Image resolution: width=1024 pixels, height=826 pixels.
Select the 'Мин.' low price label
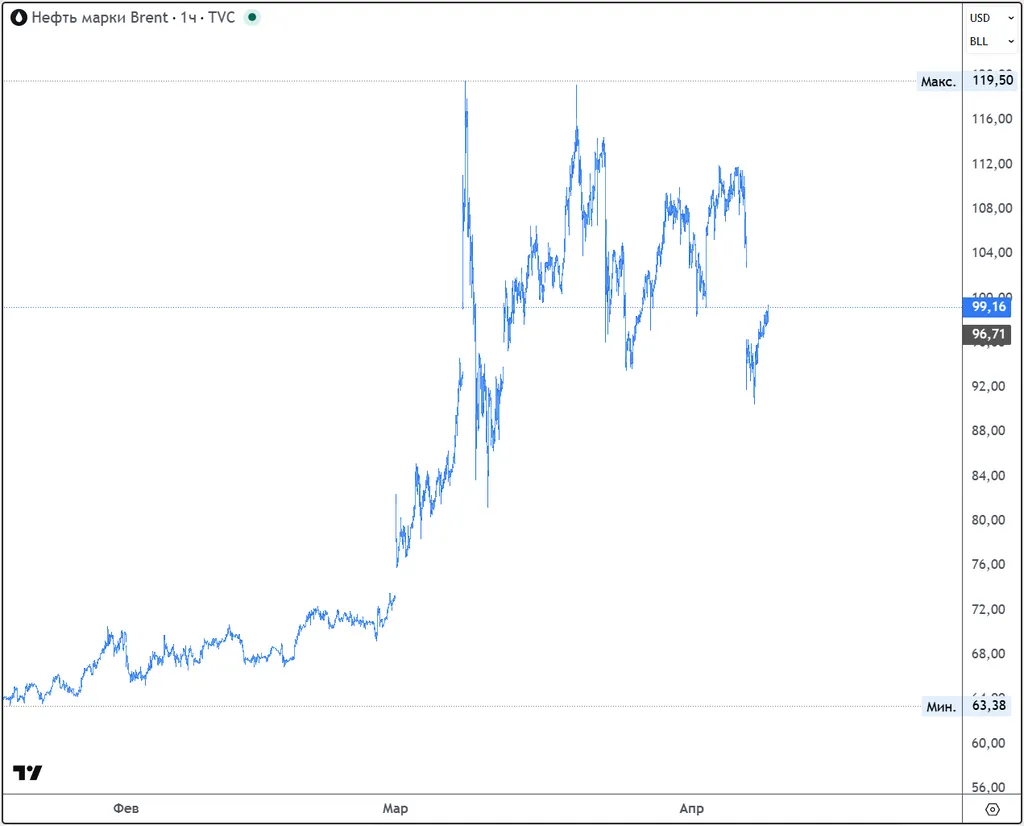(x=940, y=707)
